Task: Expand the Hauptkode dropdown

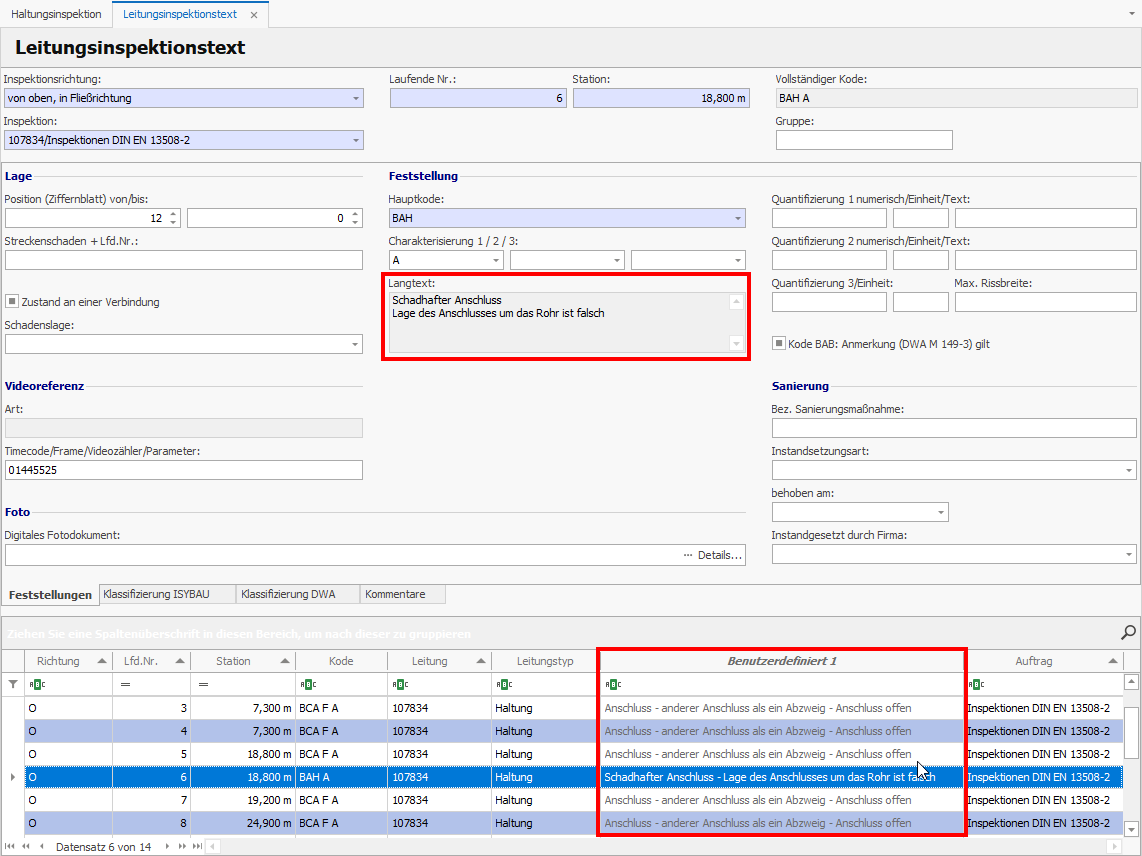Action: pos(738,218)
